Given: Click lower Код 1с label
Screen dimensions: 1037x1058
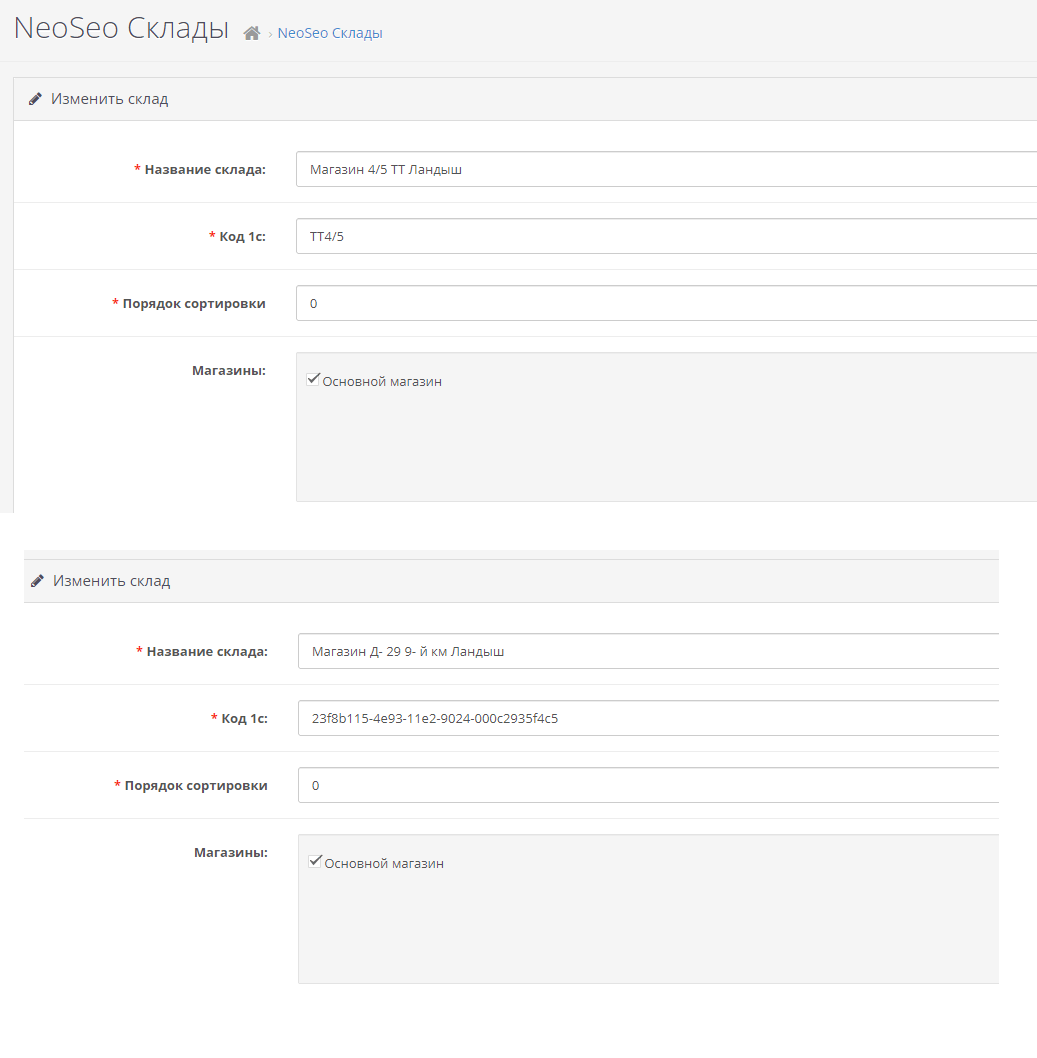Looking at the screenshot, I should [244, 719].
